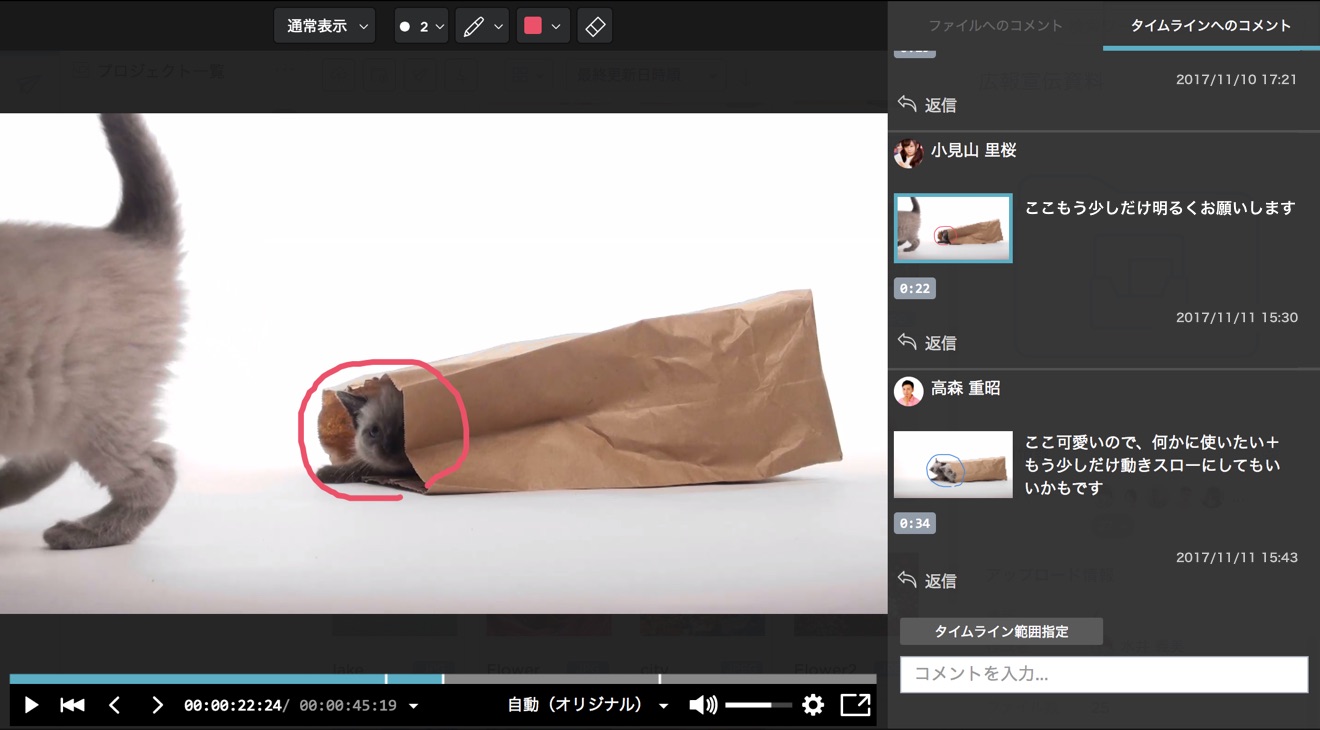The width and height of the screenshot is (1320, 730).
Task: Select the eraser tool
Action: 595,26
